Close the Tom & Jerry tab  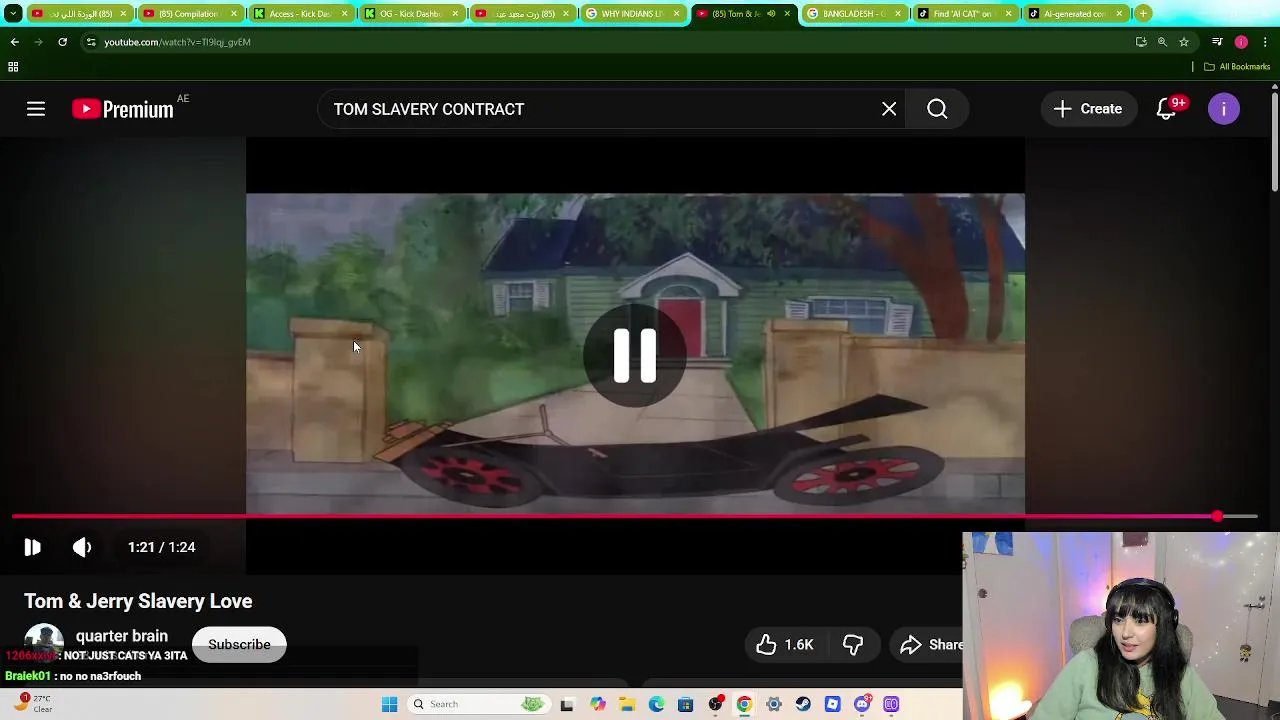[788, 14]
